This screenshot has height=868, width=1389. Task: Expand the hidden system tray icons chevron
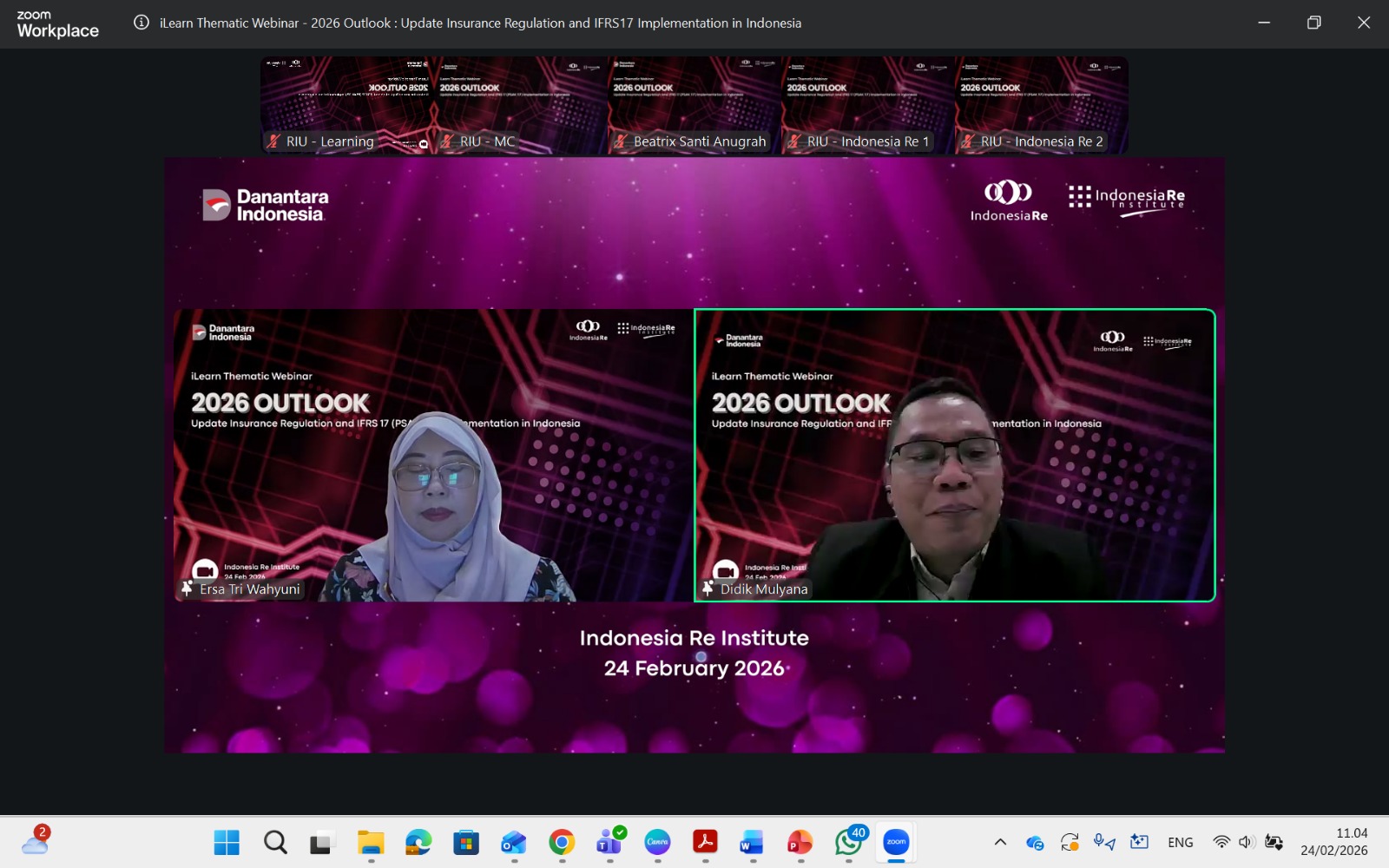point(1000,842)
